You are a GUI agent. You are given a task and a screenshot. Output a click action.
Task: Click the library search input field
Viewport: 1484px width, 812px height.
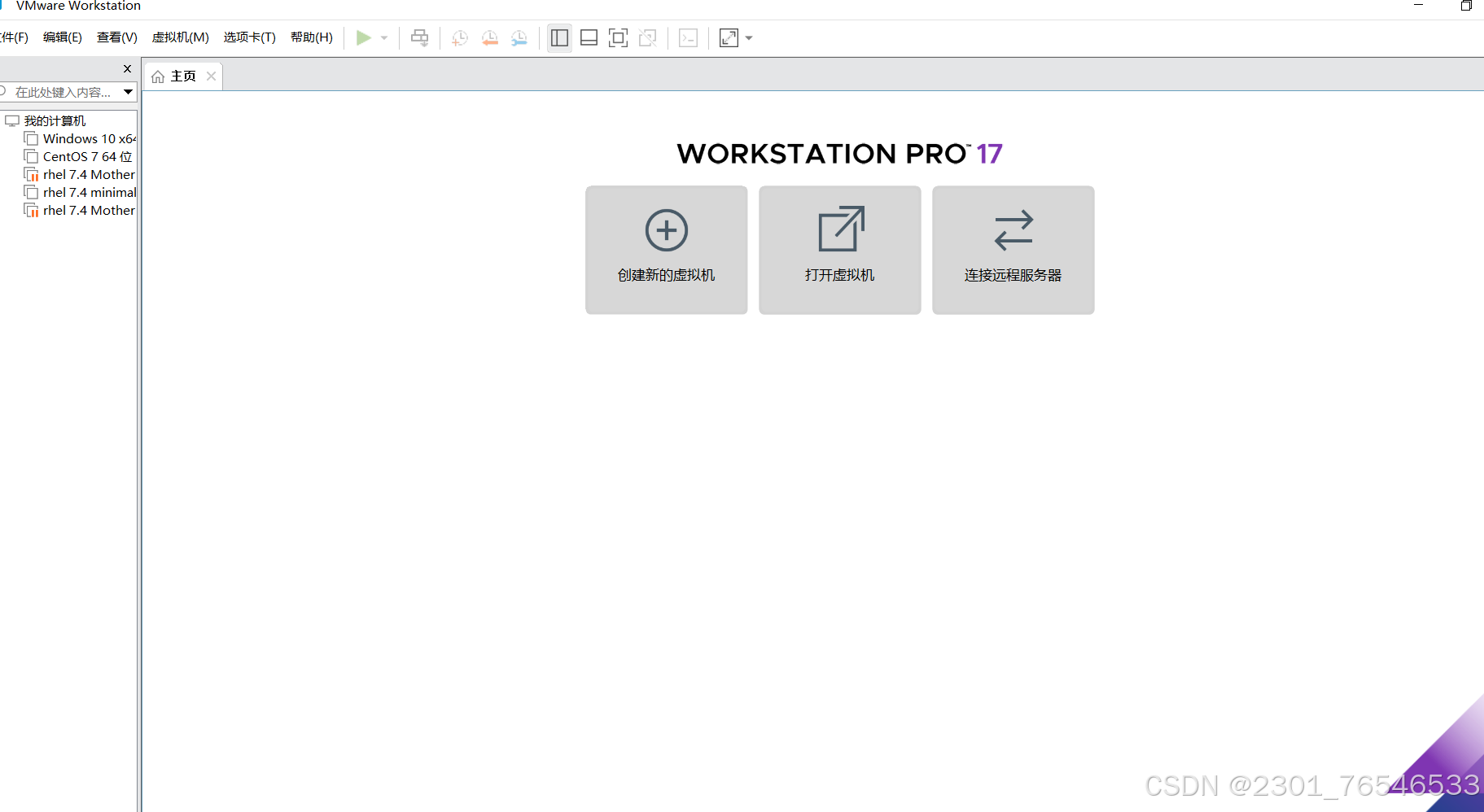[x=62, y=92]
